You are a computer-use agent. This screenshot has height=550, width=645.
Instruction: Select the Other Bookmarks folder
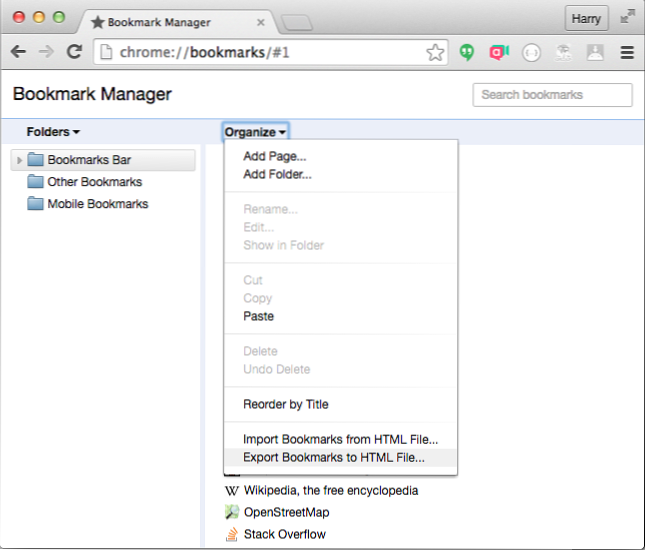point(94,182)
